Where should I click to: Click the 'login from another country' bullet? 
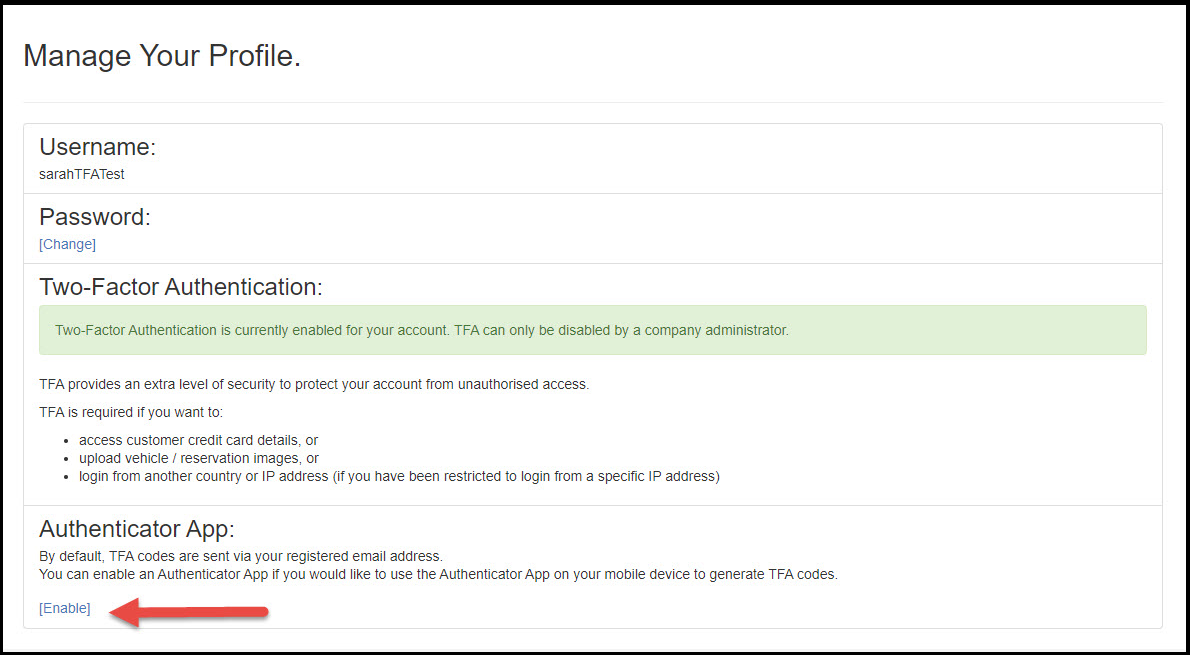(398, 476)
